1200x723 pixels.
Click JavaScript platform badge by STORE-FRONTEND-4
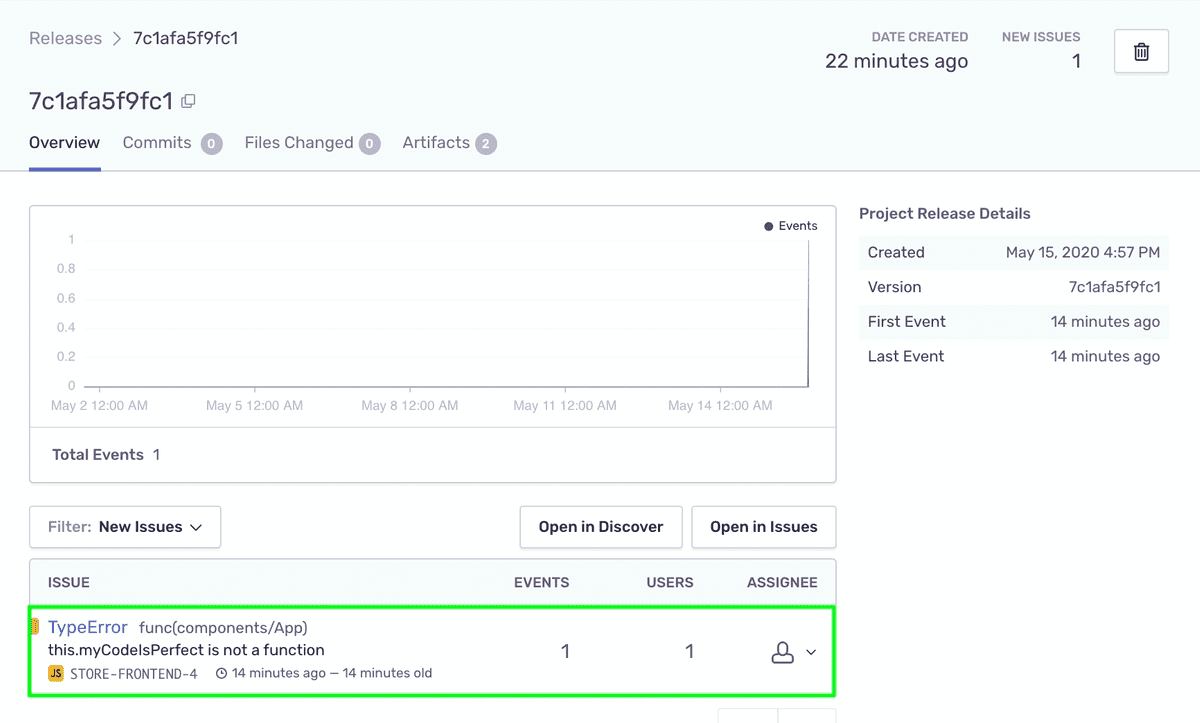[x=56, y=674]
